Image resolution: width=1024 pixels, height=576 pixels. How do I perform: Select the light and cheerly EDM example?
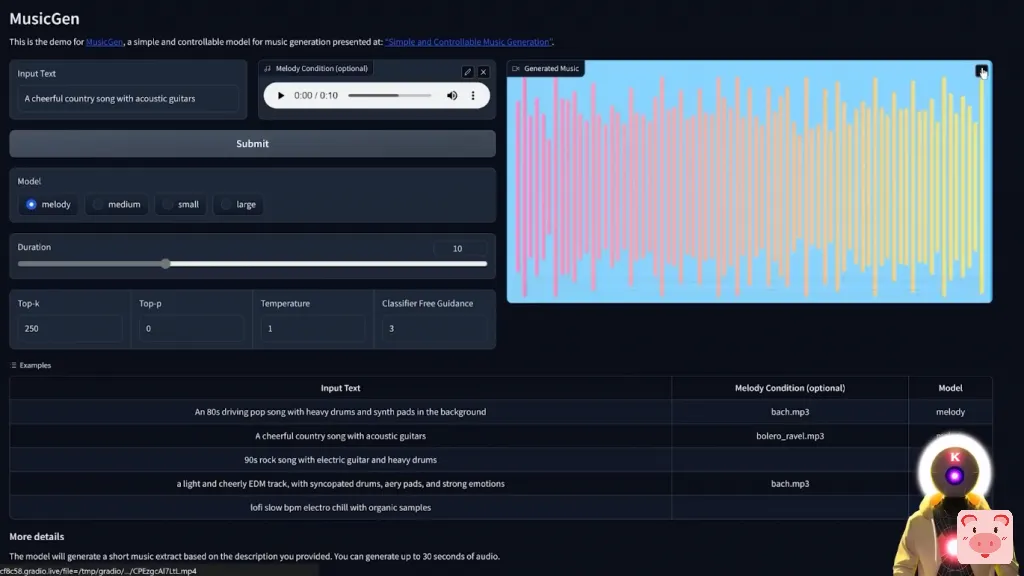(x=340, y=484)
